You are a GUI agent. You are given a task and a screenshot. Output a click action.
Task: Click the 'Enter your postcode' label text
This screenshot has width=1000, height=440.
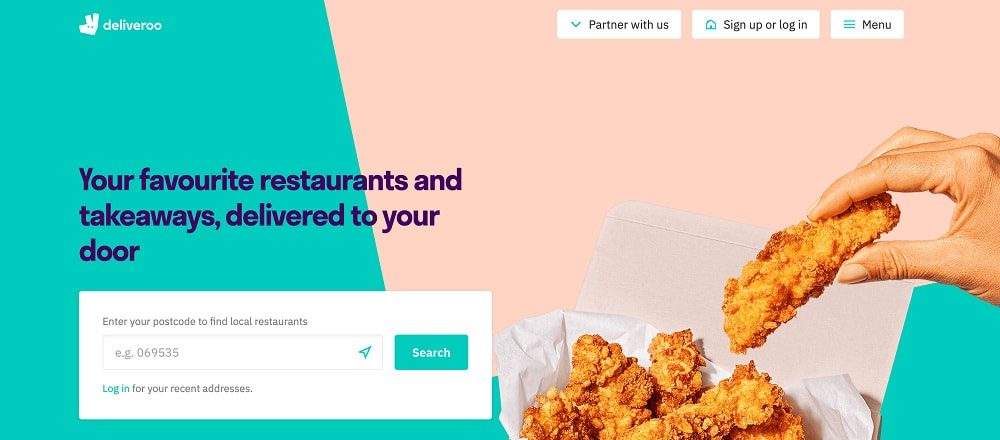pos(205,321)
